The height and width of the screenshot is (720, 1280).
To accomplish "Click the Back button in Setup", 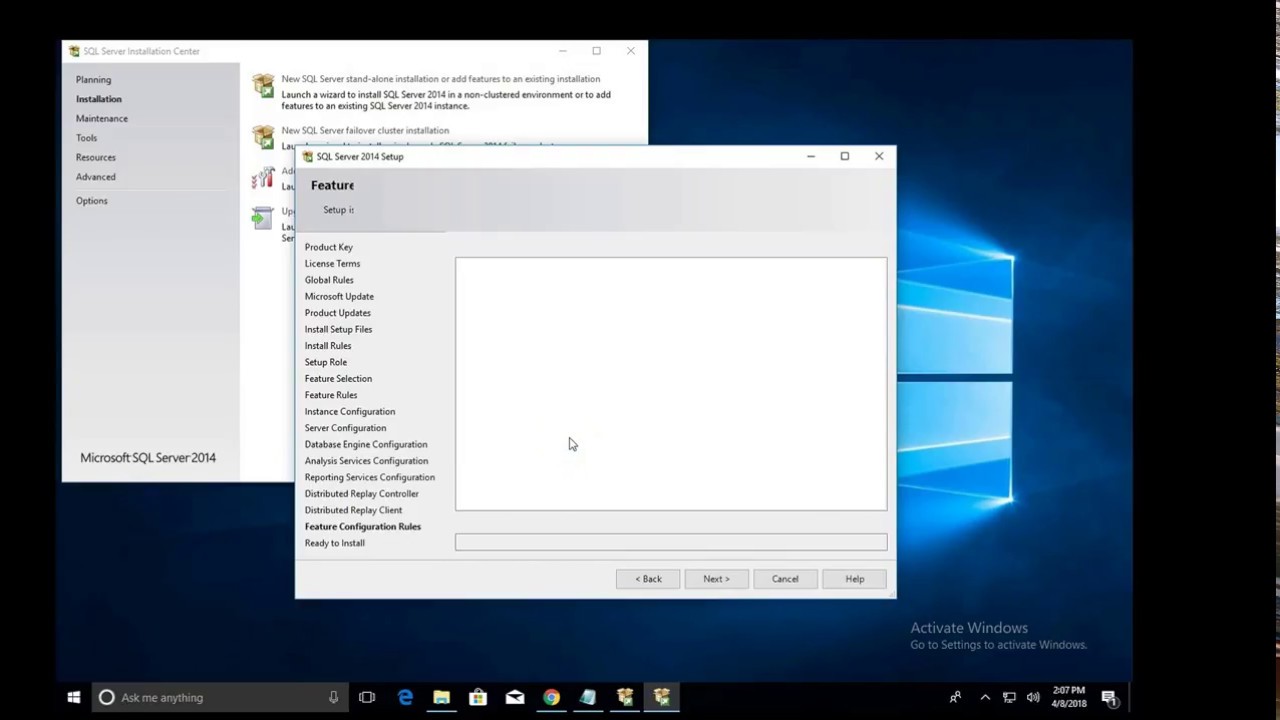I will click(648, 579).
